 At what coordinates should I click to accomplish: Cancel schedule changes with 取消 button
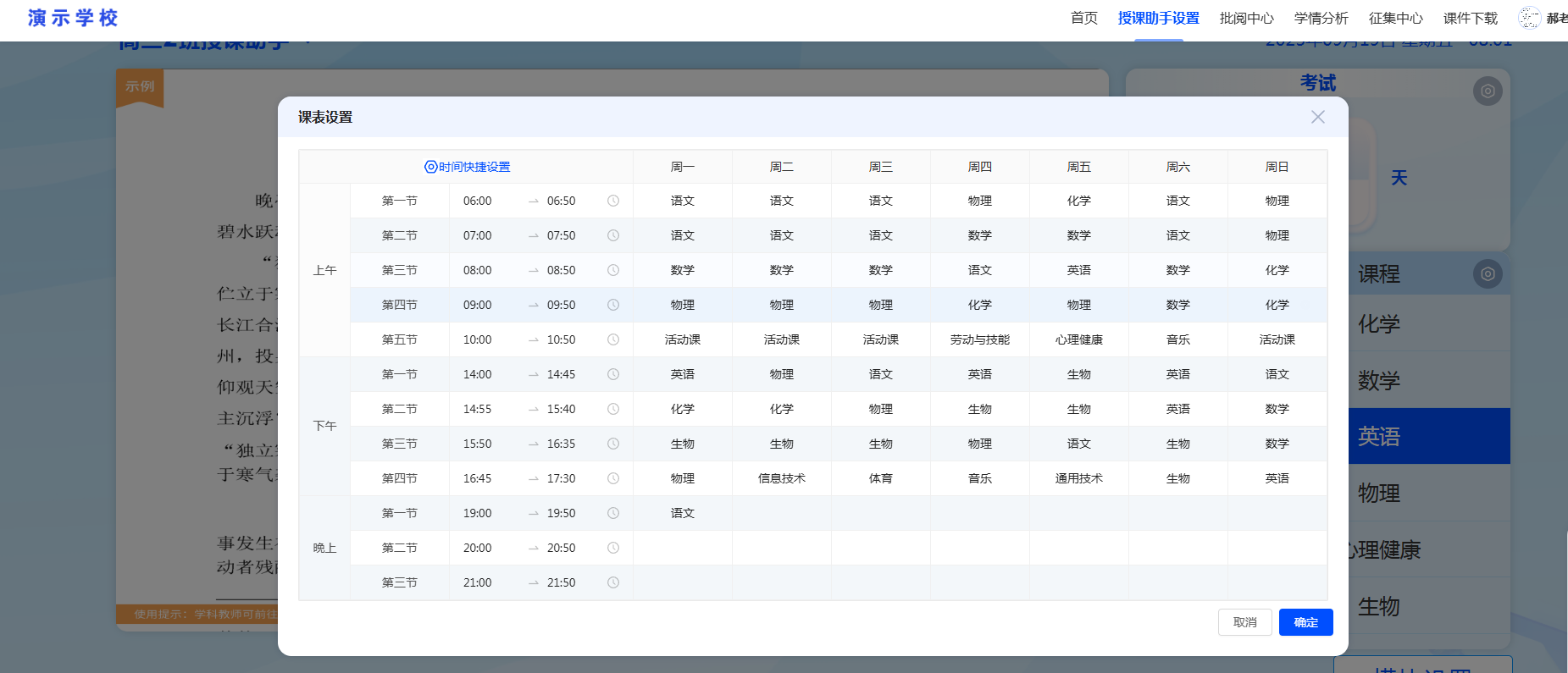point(1244,622)
